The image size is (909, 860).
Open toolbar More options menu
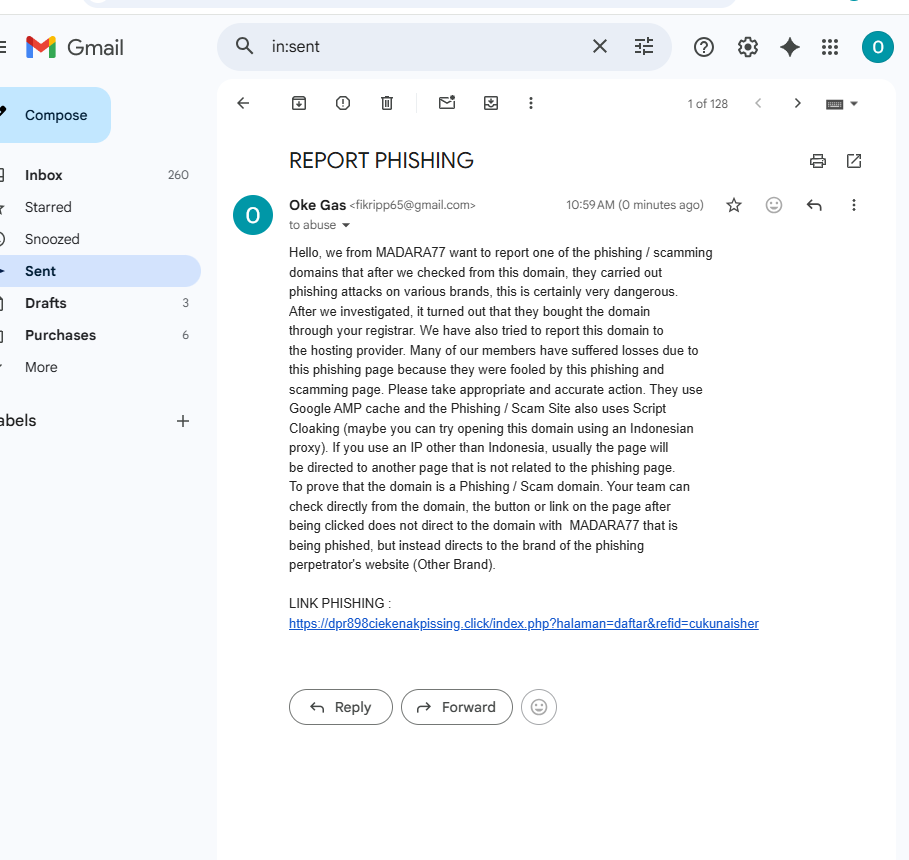coord(530,103)
